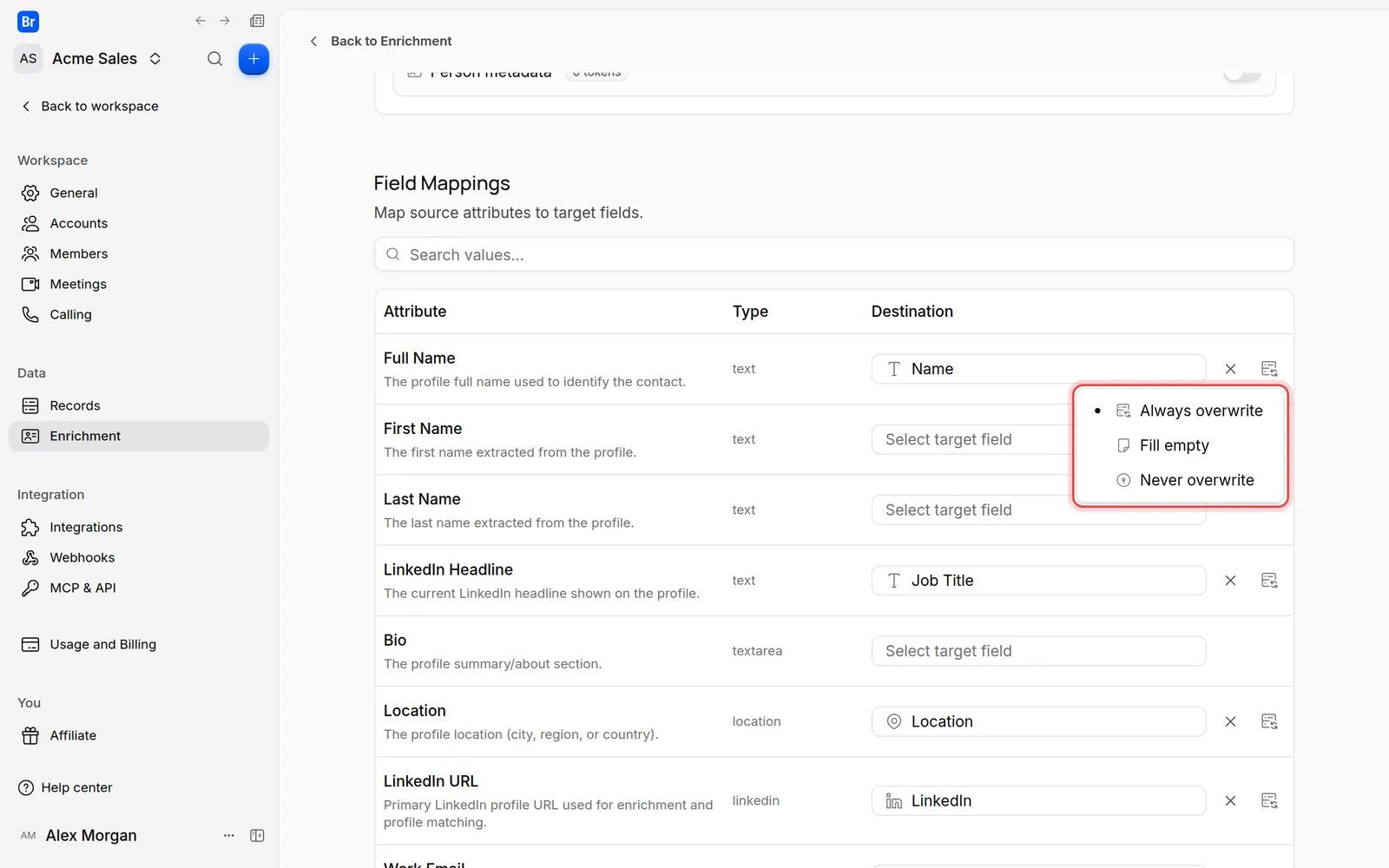Open the First Name target field dropdown
The image size is (1389, 868).
coord(972,439)
